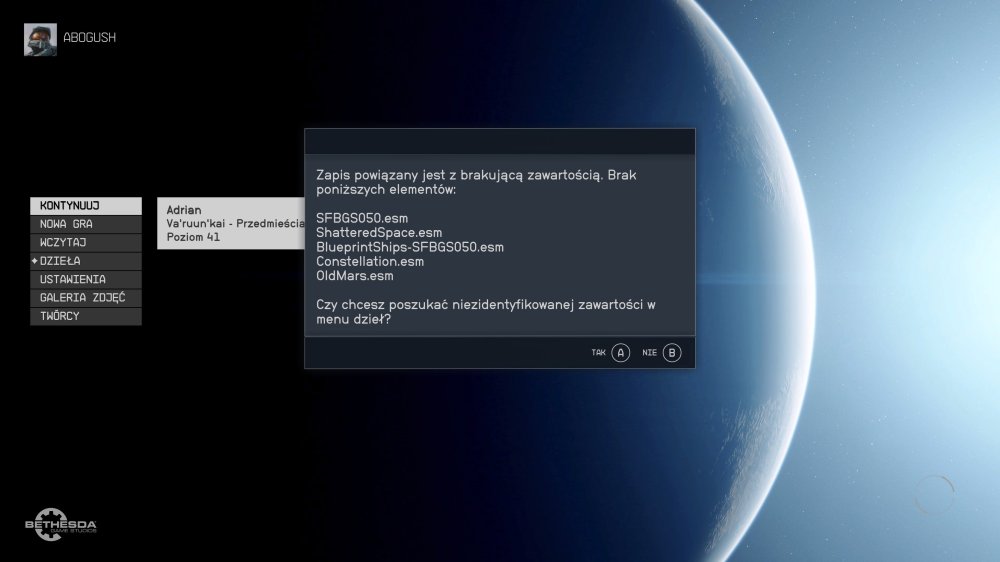Start a new game with NOWA GRA
Screen dimensions: 1000x562
click(85, 224)
